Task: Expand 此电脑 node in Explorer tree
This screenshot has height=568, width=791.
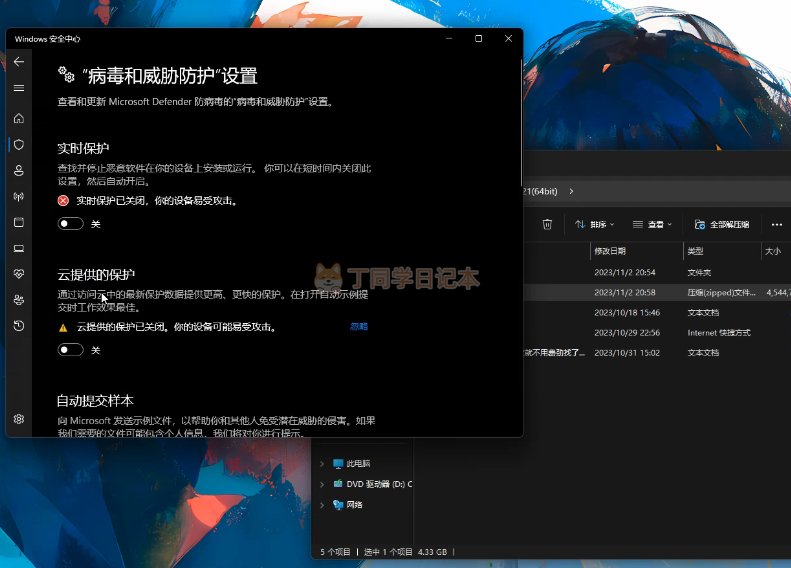Action: click(x=322, y=464)
